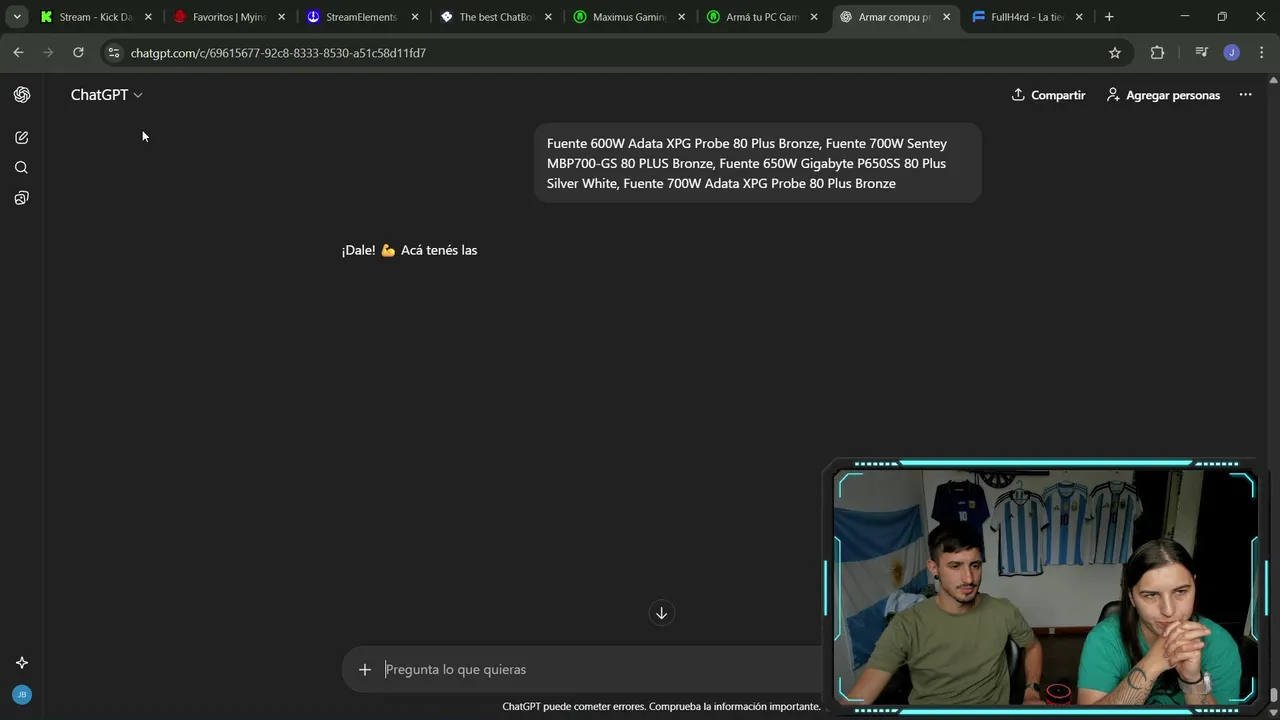
Task: Switch to The best ChatBot tab
Action: [496, 17]
